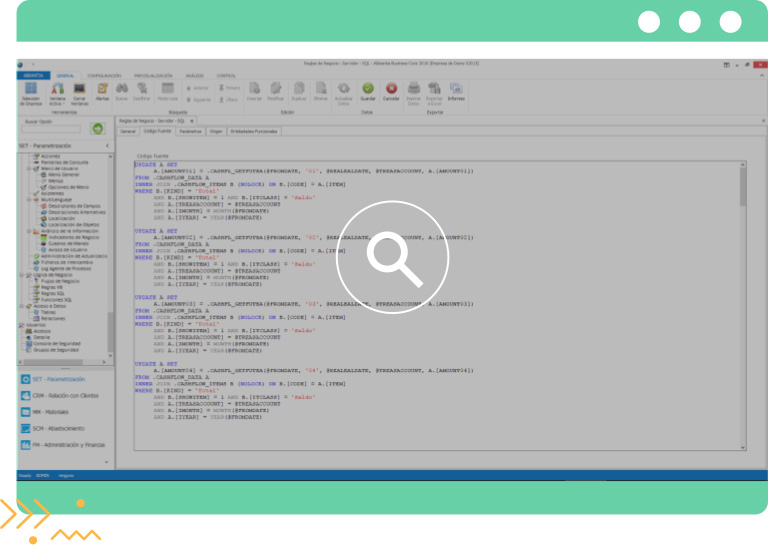Open the Informes tool
This screenshot has width=768, height=545.
pos(456,92)
